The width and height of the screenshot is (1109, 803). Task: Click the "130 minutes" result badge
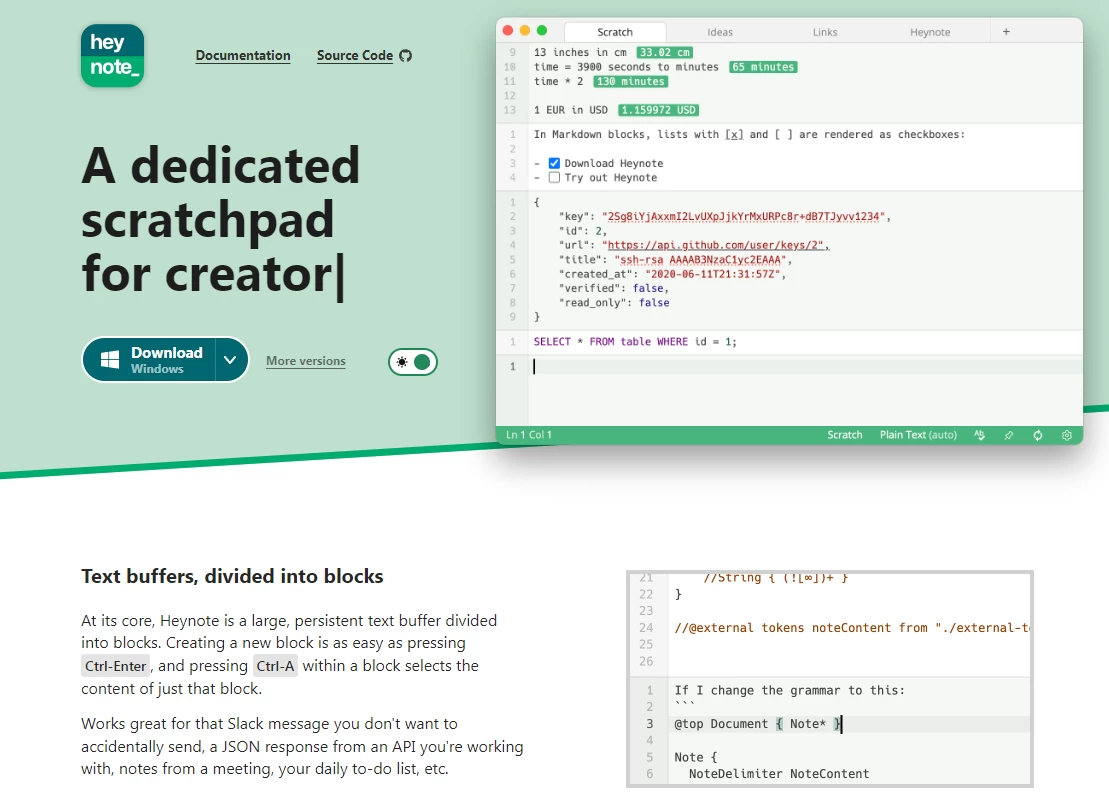tap(630, 81)
